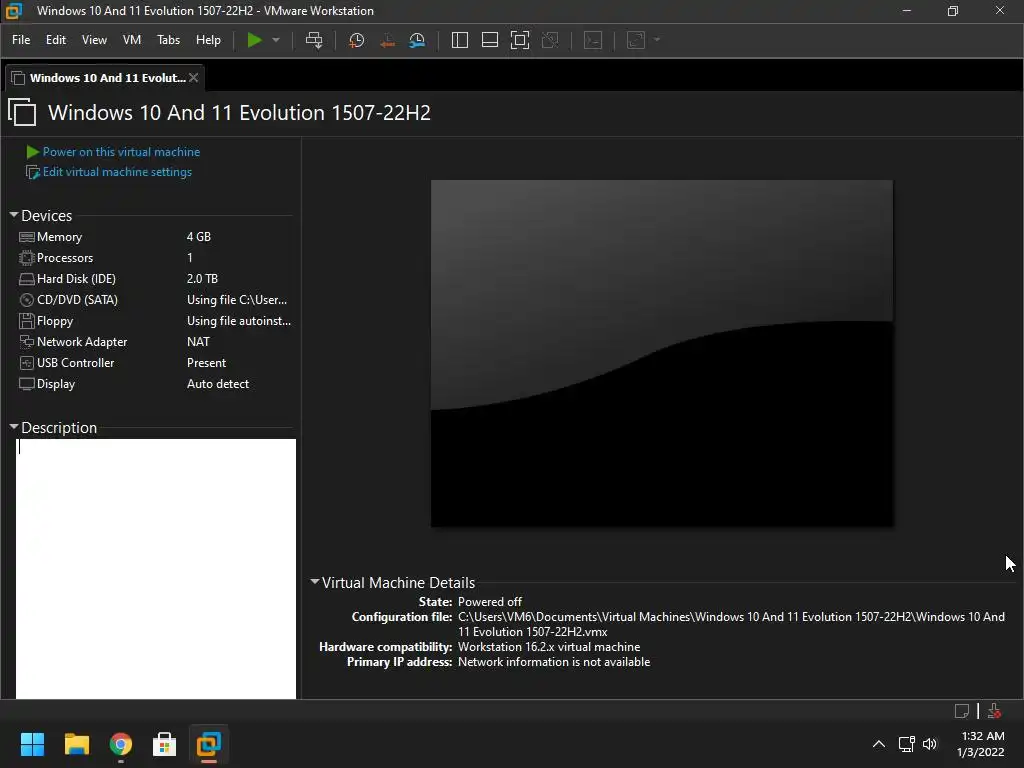Click into the Description text box
The image size is (1024, 768).
[155, 568]
